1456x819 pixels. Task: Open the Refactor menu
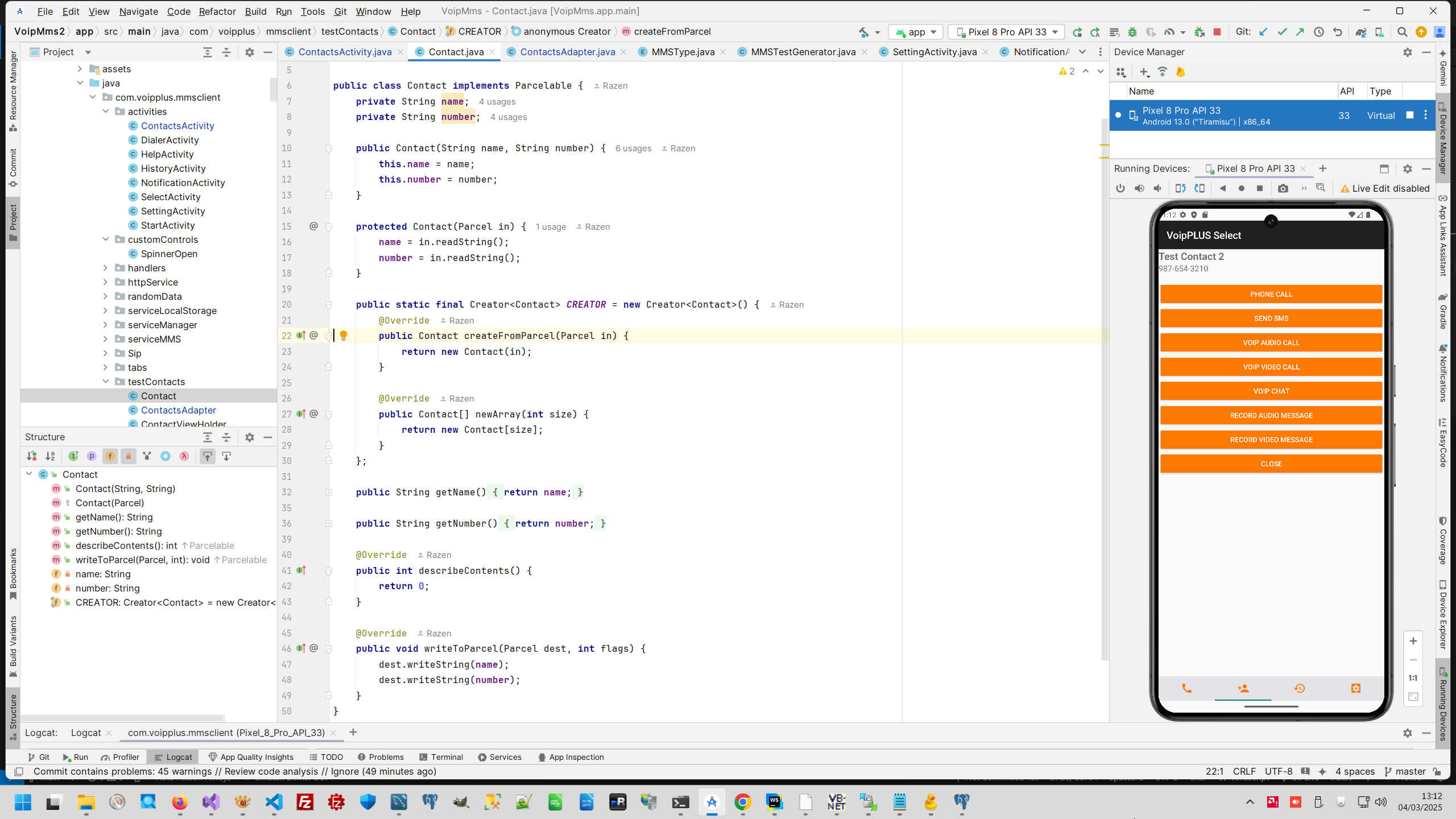tap(217, 11)
